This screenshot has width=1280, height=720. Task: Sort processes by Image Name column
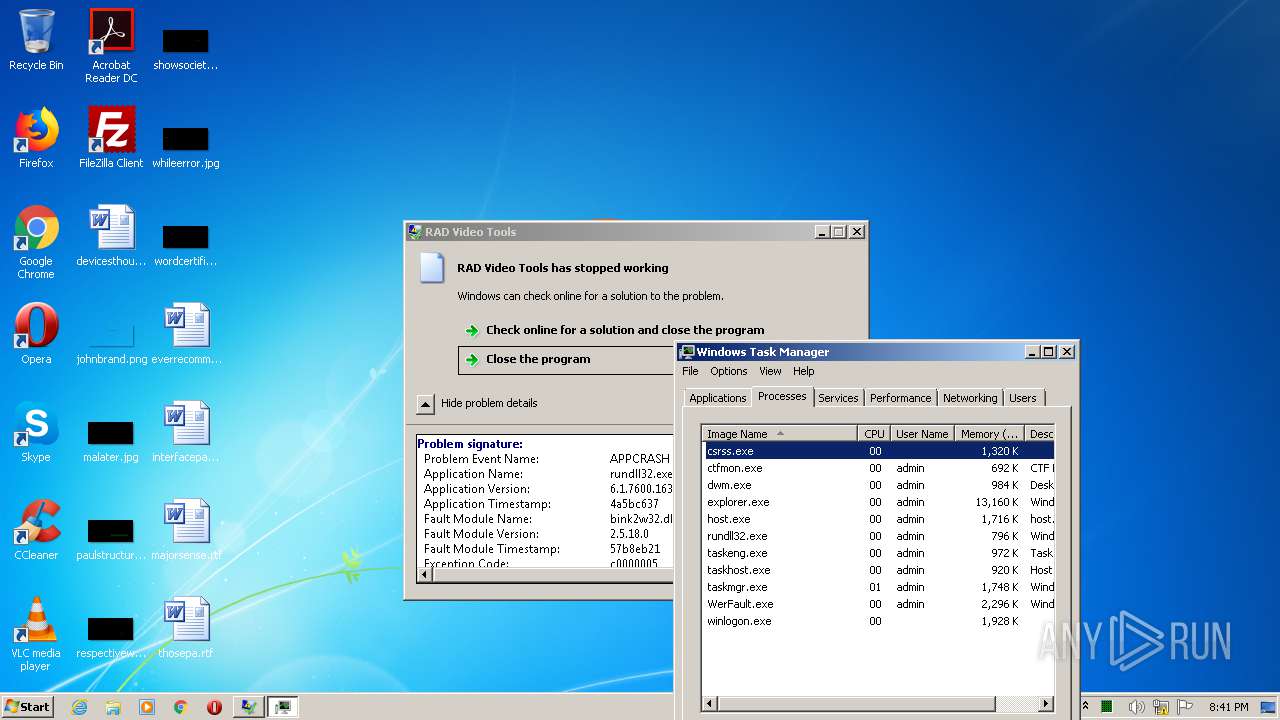[x=780, y=434]
